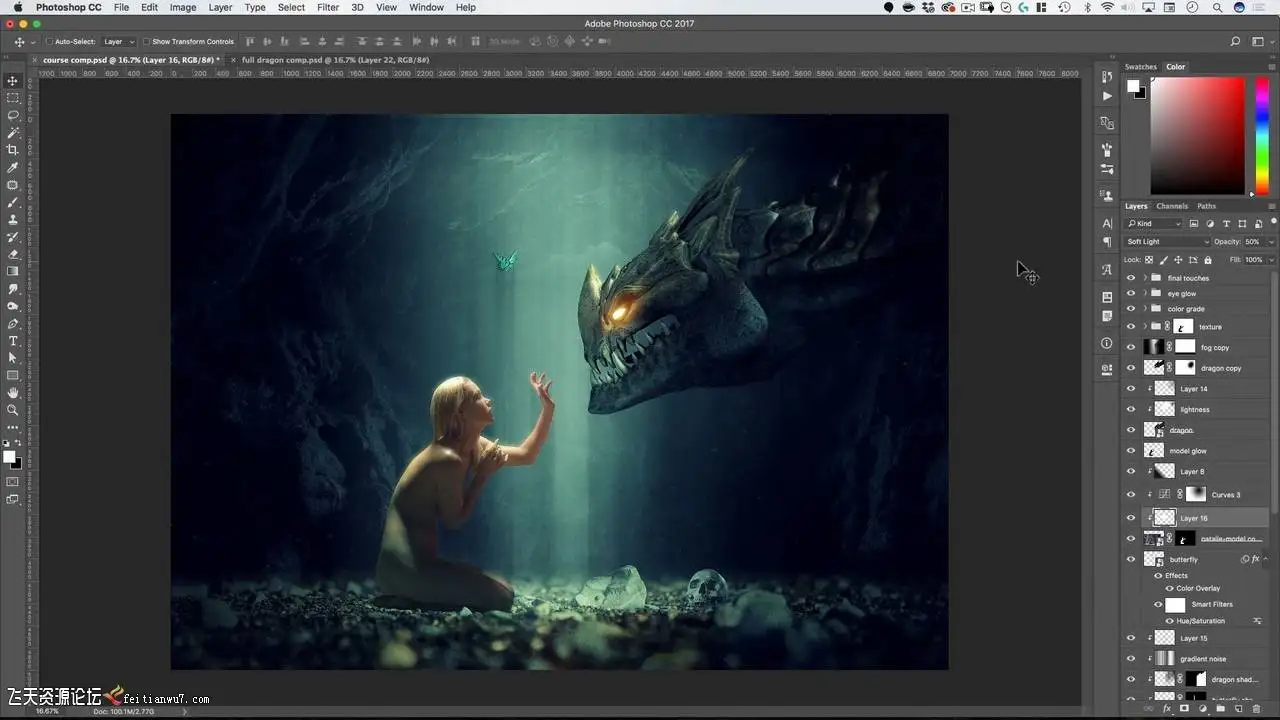Select the Magic Wand tool

(13, 132)
